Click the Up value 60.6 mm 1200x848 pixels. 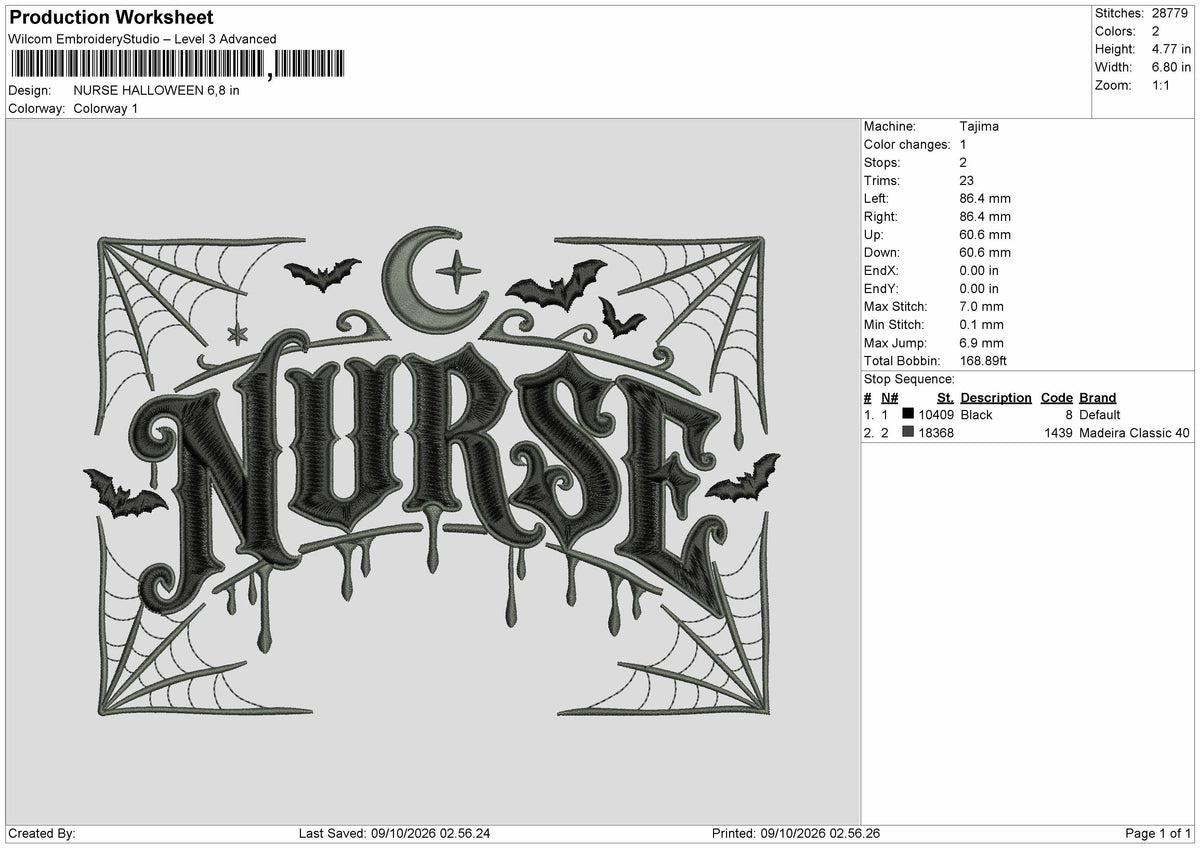coord(985,234)
